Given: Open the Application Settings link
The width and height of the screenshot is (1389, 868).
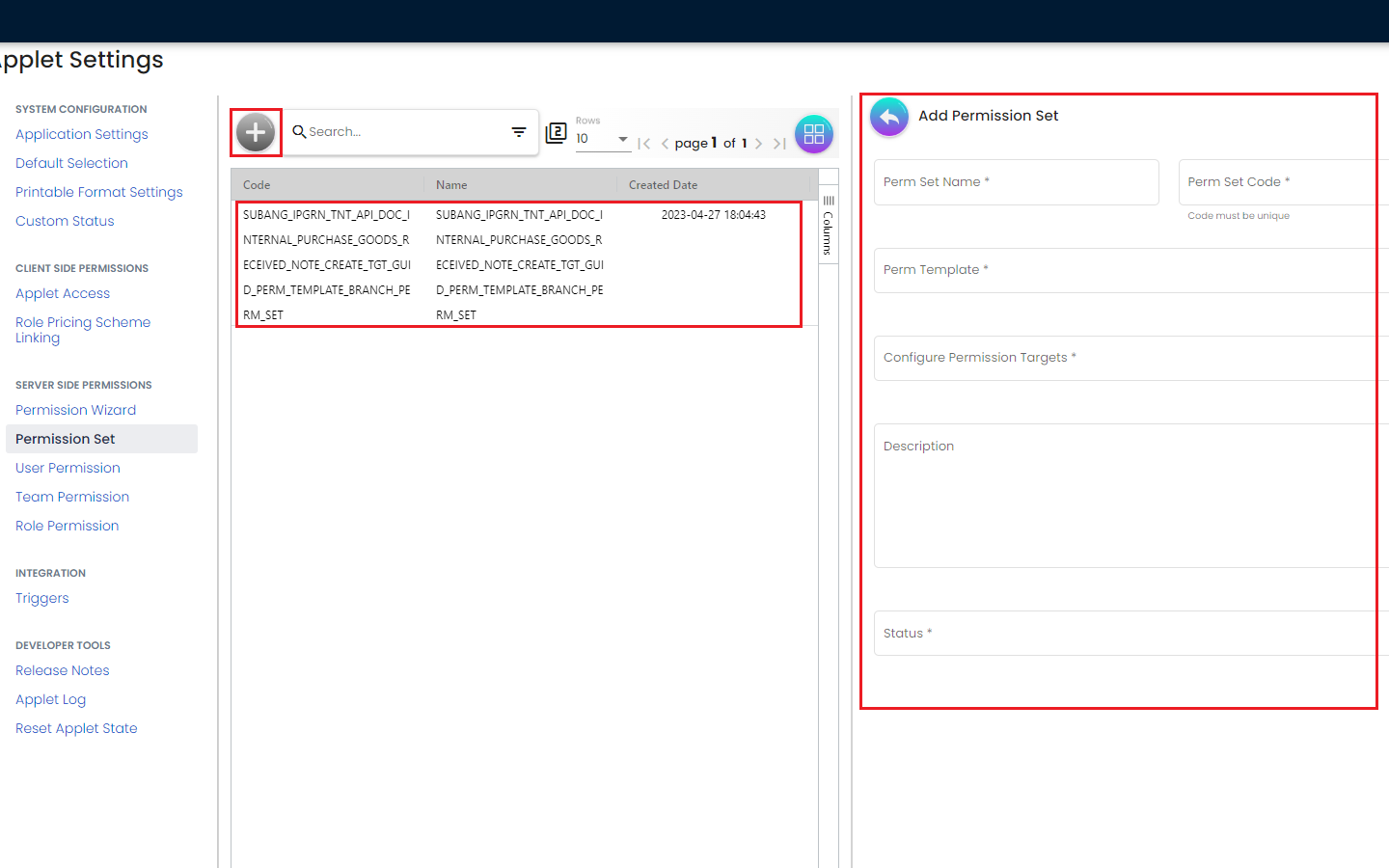Looking at the screenshot, I should pyautogui.click(x=81, y=134).
